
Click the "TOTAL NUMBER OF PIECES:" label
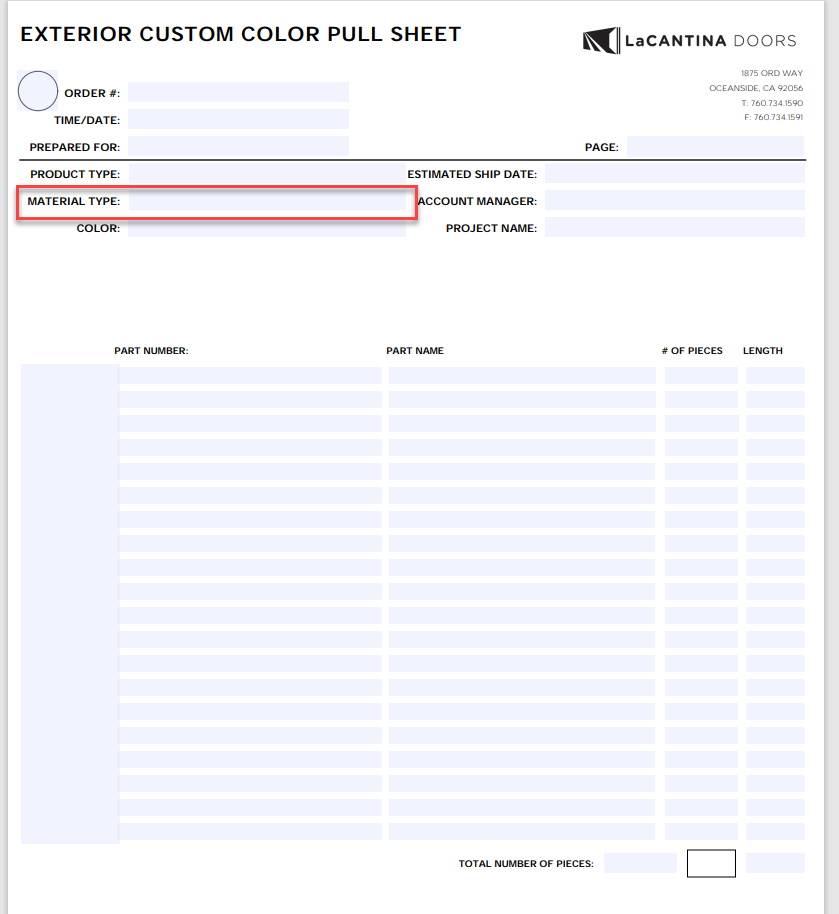click(526, 864)
